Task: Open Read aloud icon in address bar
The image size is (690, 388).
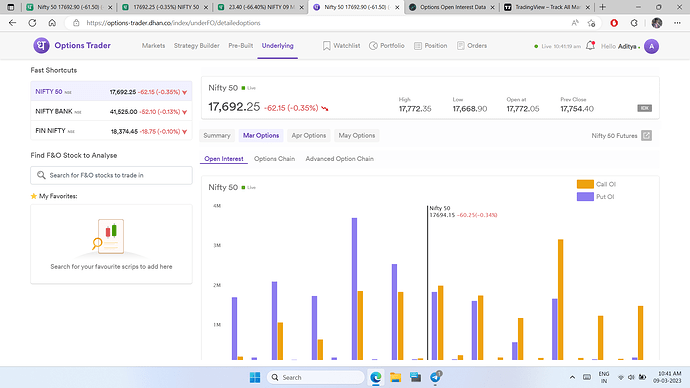Action: coord(575,23)
